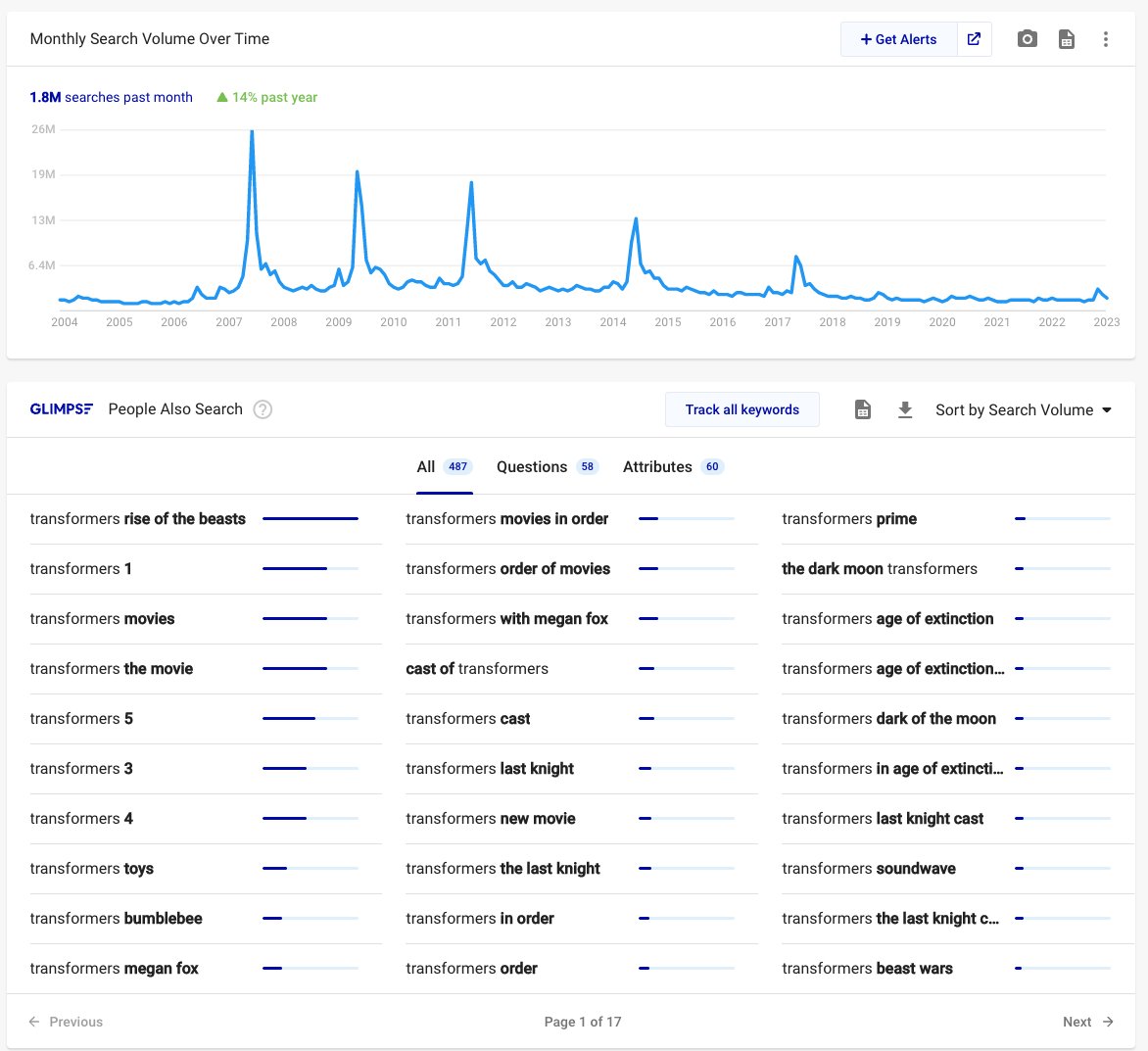Select keyword transformers dark of the moon

(888, 719)
